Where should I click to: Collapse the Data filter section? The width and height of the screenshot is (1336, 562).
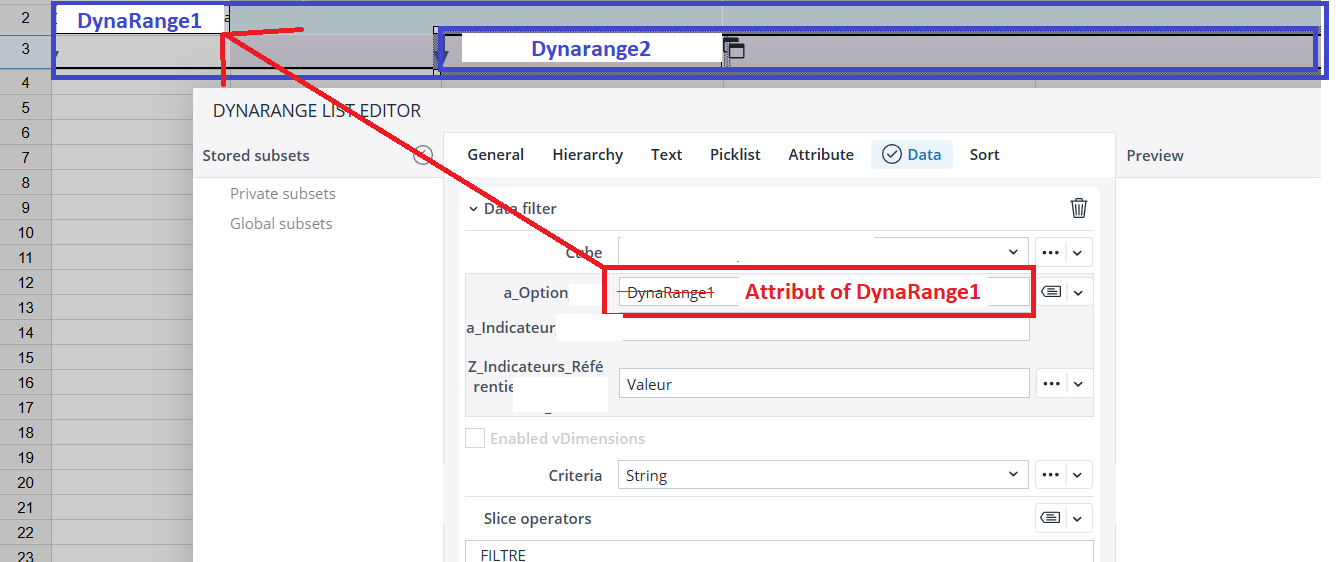473,209
